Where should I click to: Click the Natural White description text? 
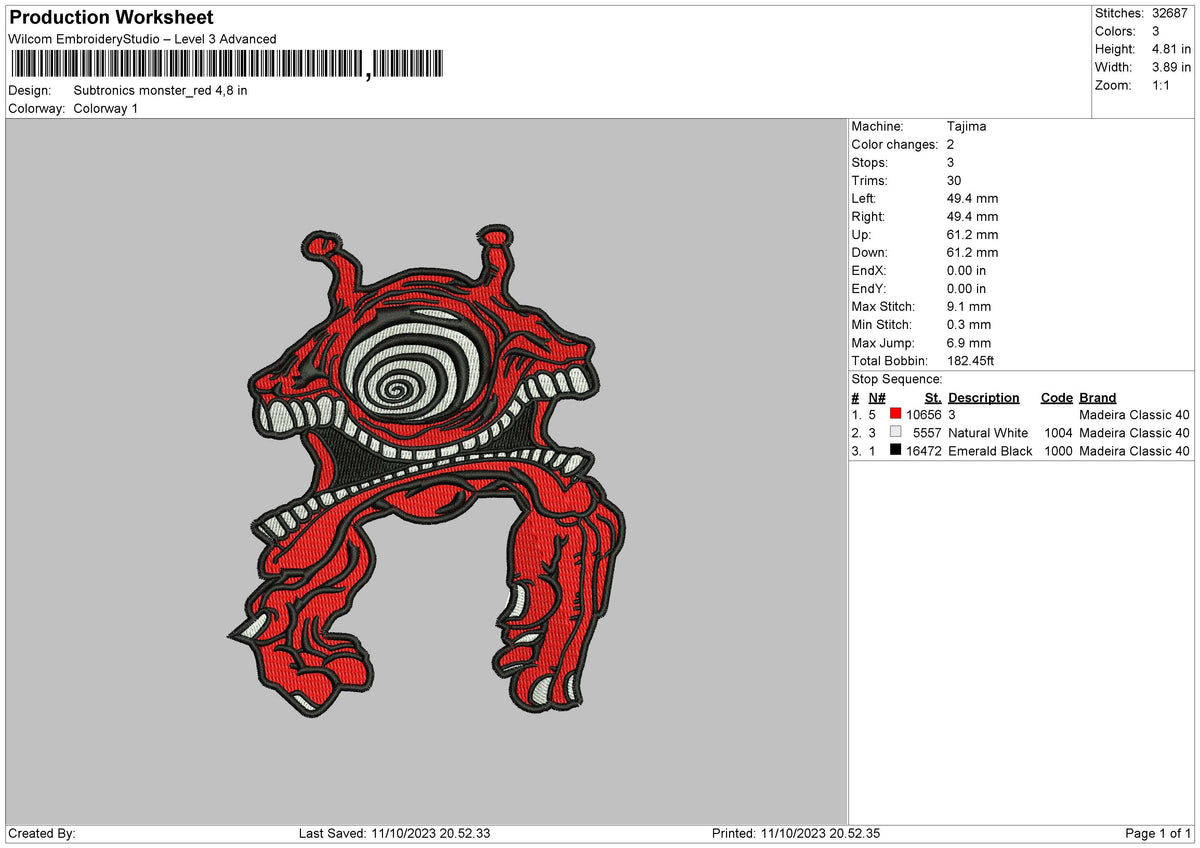pyautogui.click(x=988, y=433)
